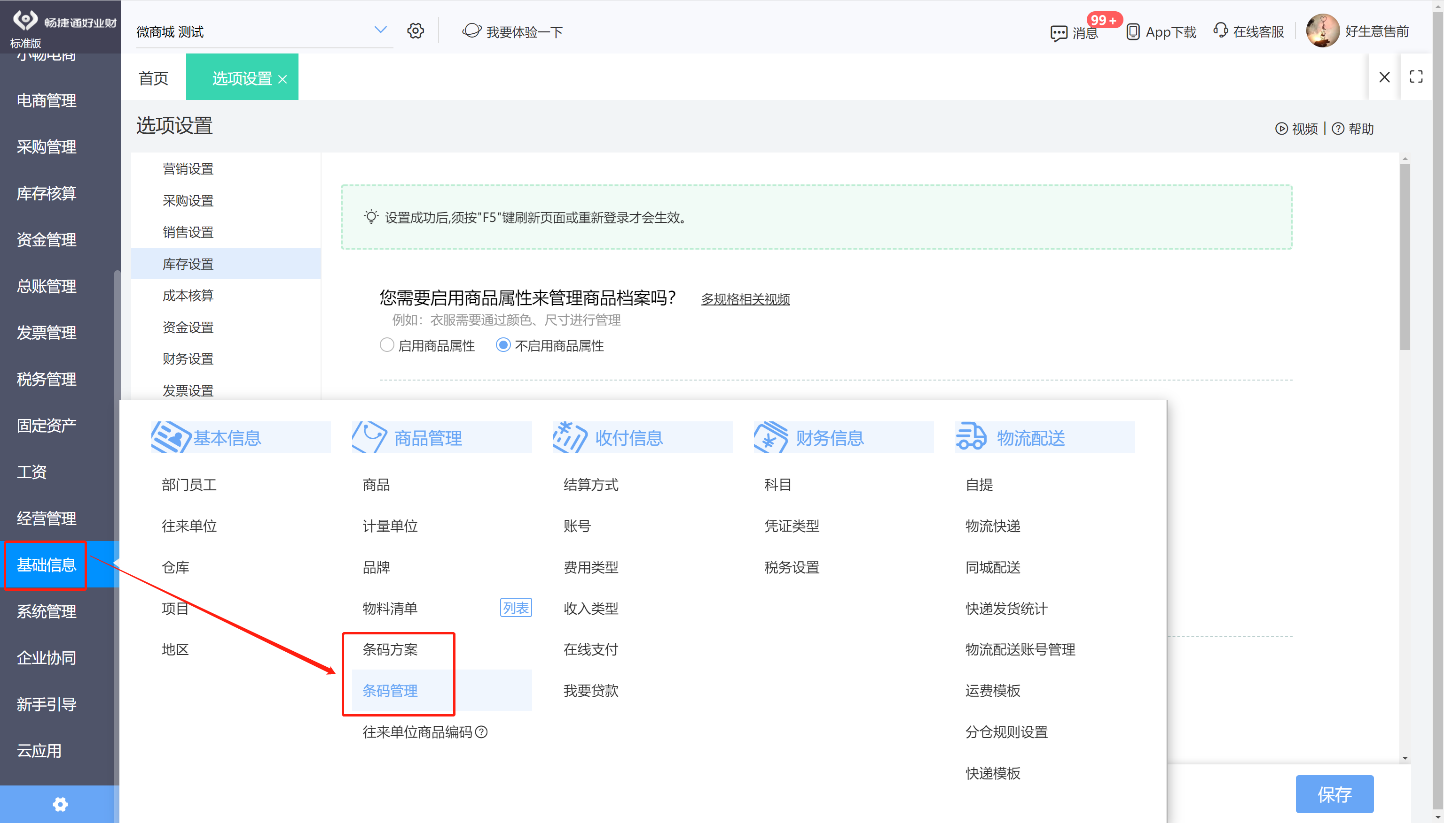The height and width of the screenshot is (823, 1444).
Task: Click the gear icon at sidebar bottom
Action: click(60, 804)
